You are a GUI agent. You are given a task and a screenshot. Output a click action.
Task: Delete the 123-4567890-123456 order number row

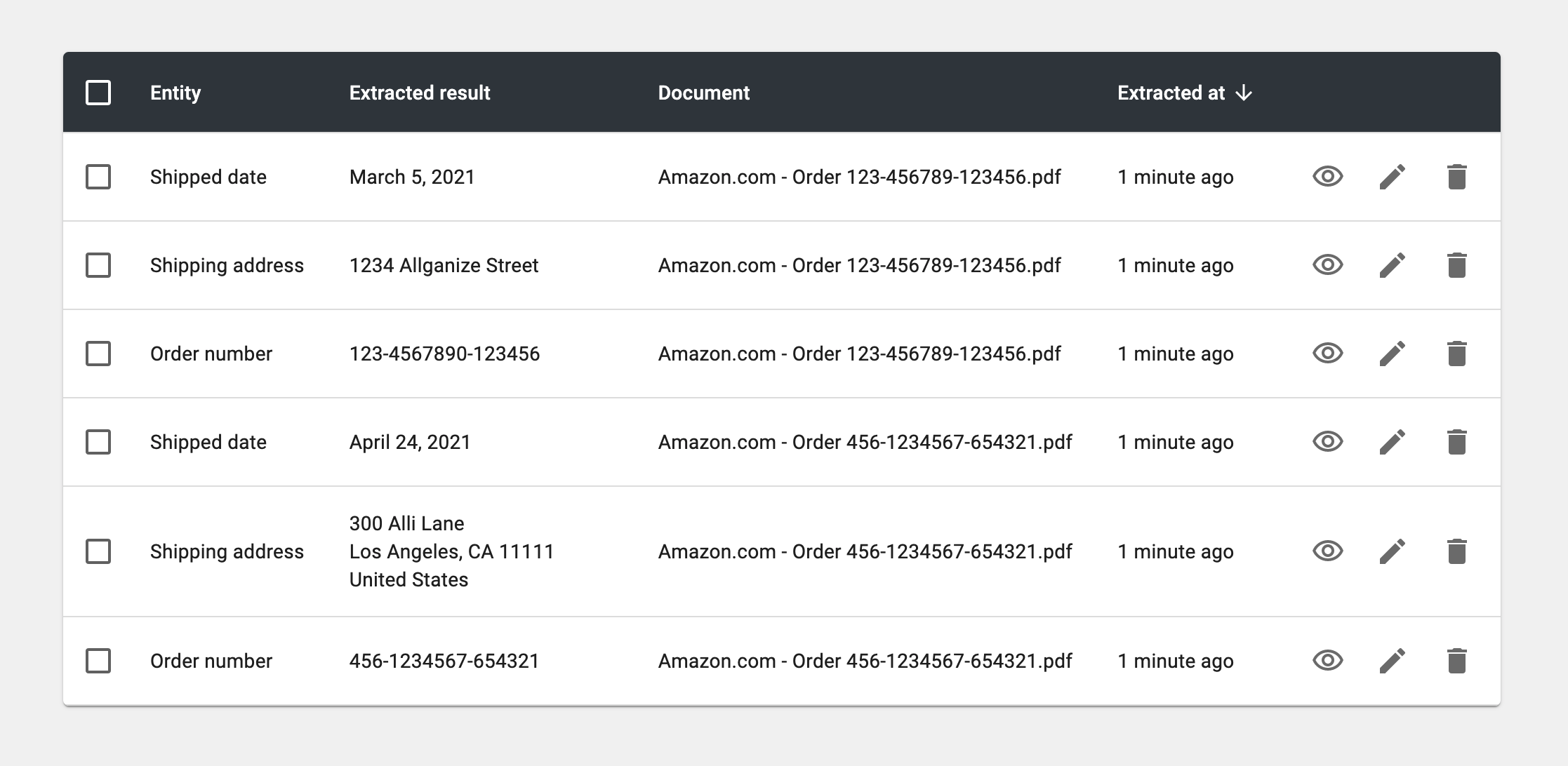tap(1456, 354)
